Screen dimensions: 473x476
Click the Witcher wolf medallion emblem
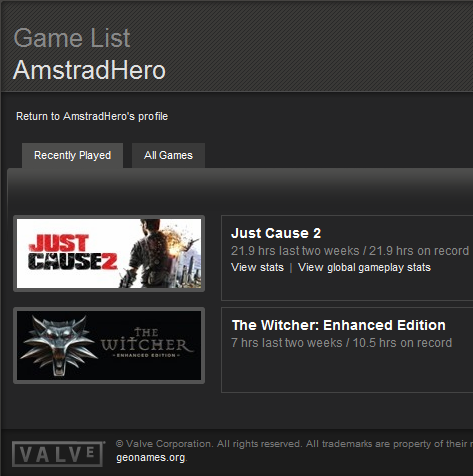58,345
